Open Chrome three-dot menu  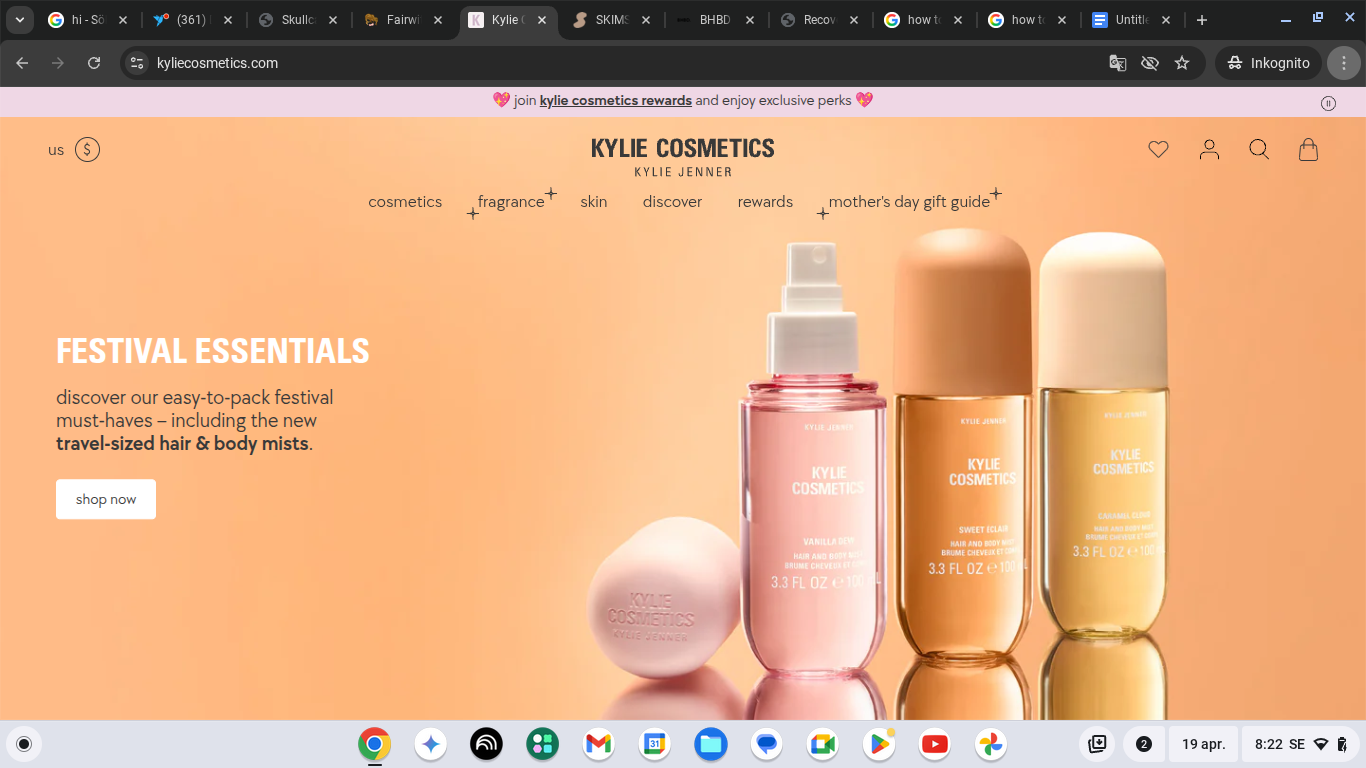(1344, 63)
